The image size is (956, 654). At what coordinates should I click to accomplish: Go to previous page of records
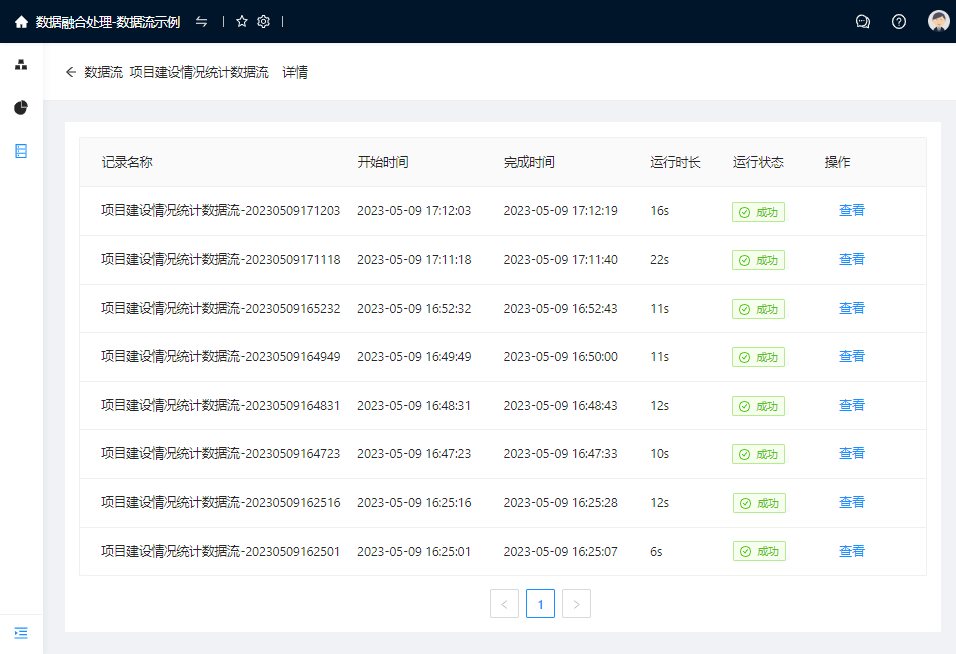pos(504,604)
